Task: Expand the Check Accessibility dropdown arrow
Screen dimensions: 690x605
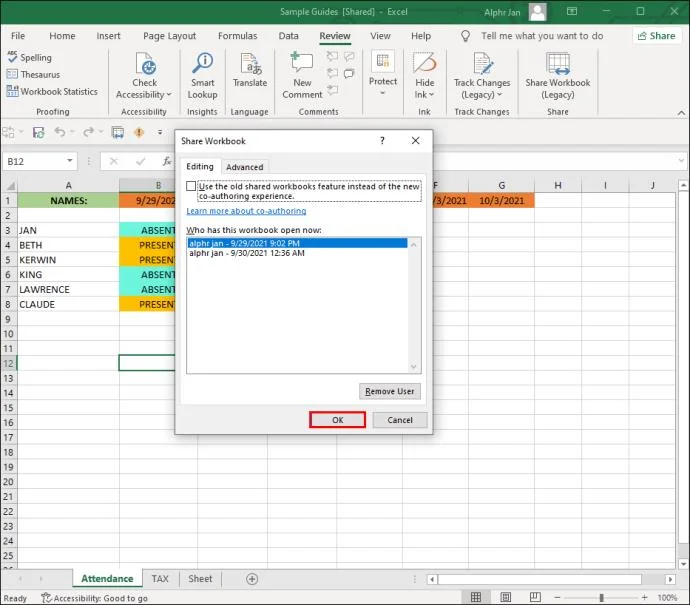Action: coord(169,95)
